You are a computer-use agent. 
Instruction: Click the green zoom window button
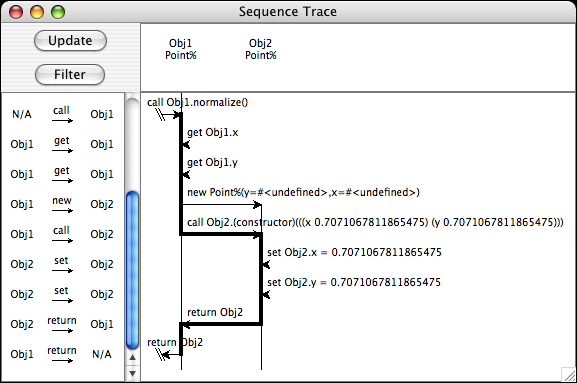(58, 12)
